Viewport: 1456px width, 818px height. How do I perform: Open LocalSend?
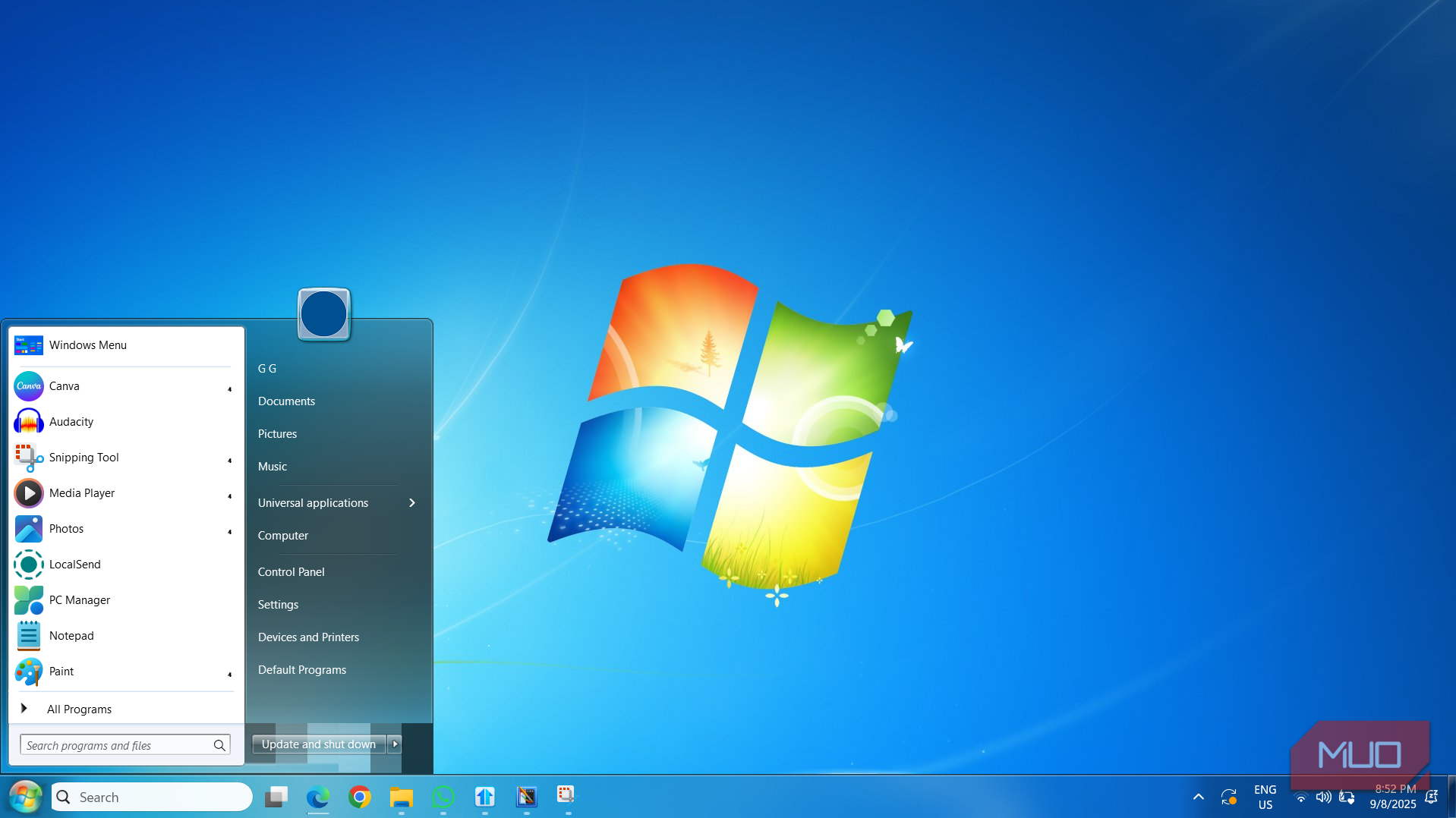click(x=74, y=564)
